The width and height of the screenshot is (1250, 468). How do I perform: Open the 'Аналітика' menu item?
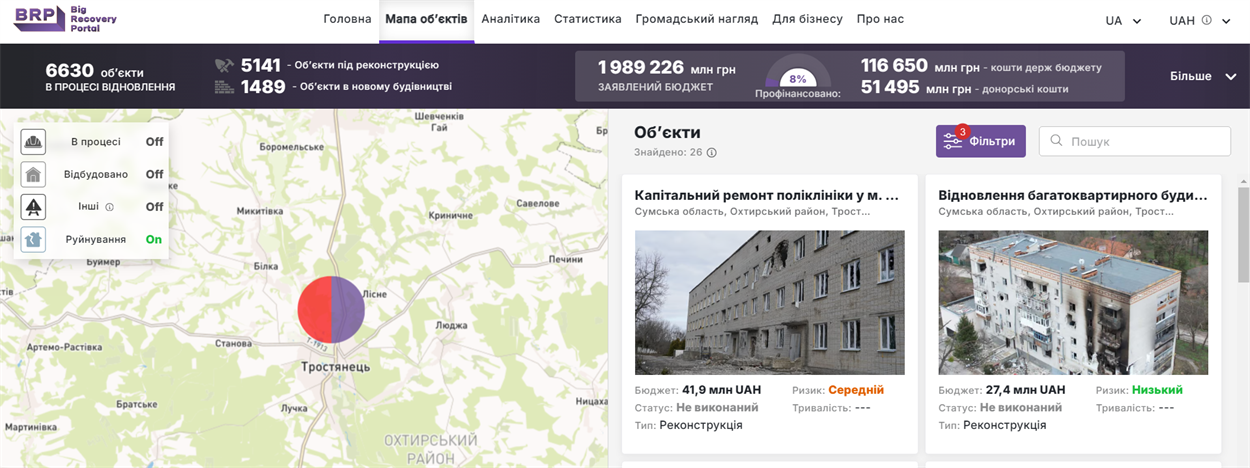(510, 19)
